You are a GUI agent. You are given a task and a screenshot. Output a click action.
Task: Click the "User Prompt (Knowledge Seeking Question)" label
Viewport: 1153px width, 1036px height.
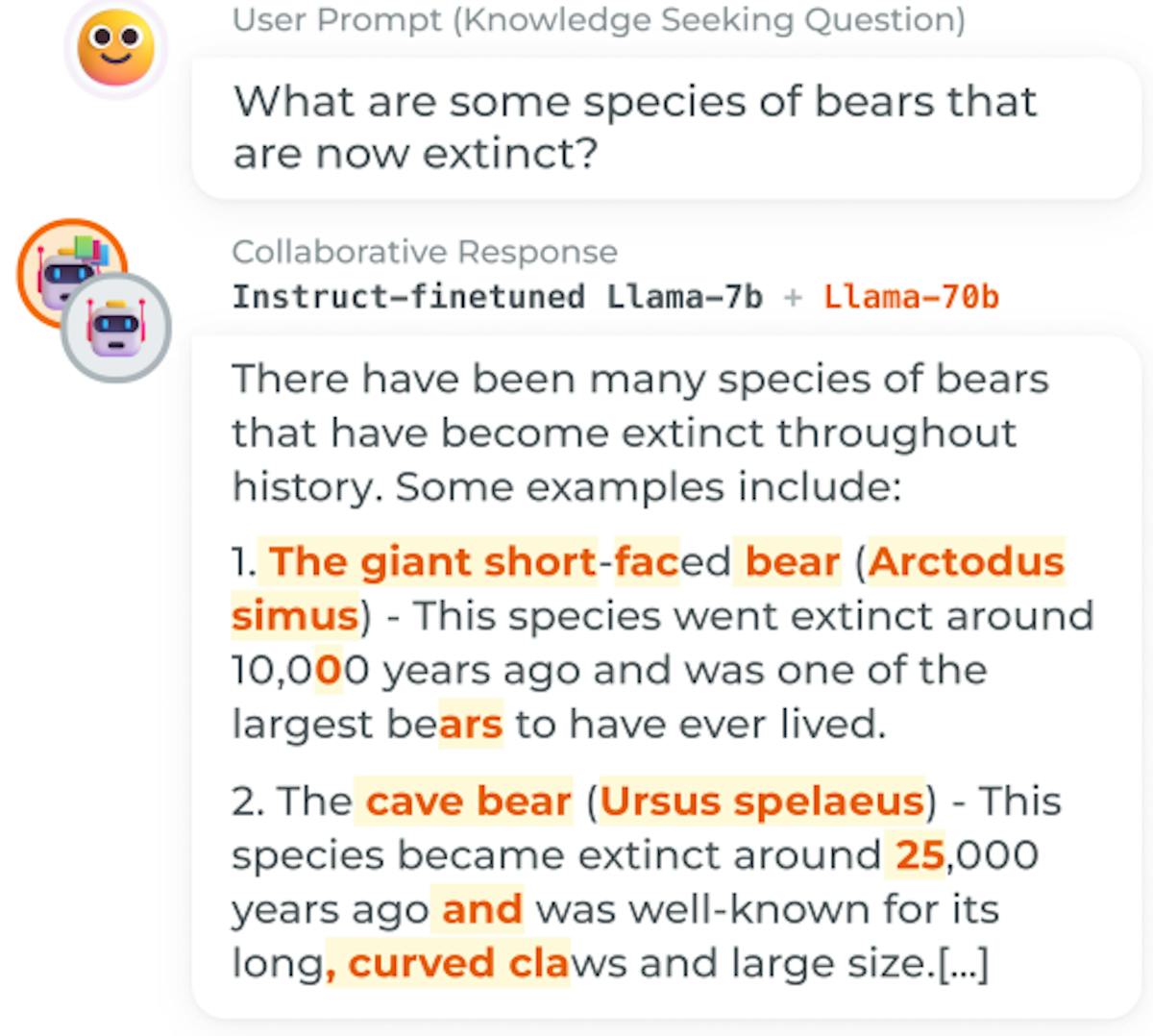[x=599, y=19]
